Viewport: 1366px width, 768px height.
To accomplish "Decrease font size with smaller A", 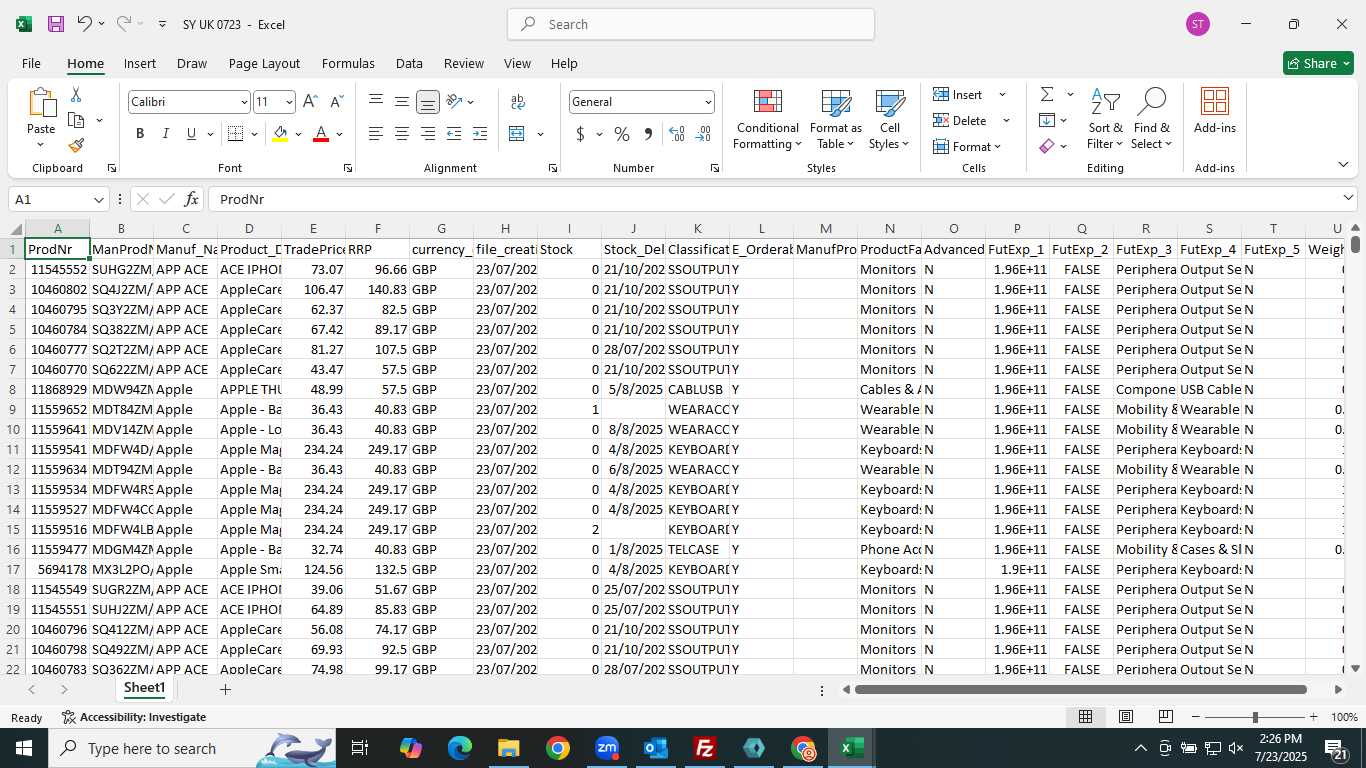I will (x=336, y=102).
